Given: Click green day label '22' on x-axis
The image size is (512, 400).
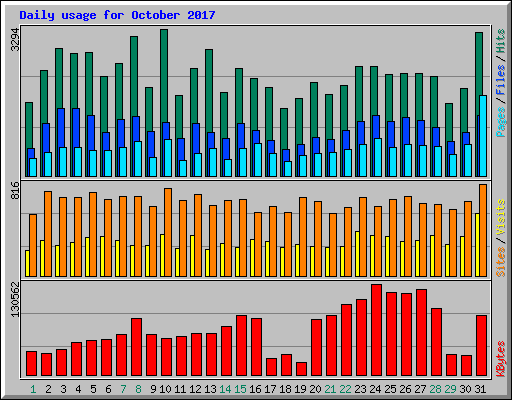Looking at the screenshot, I should pyautogui.click(x=345, y=389).
